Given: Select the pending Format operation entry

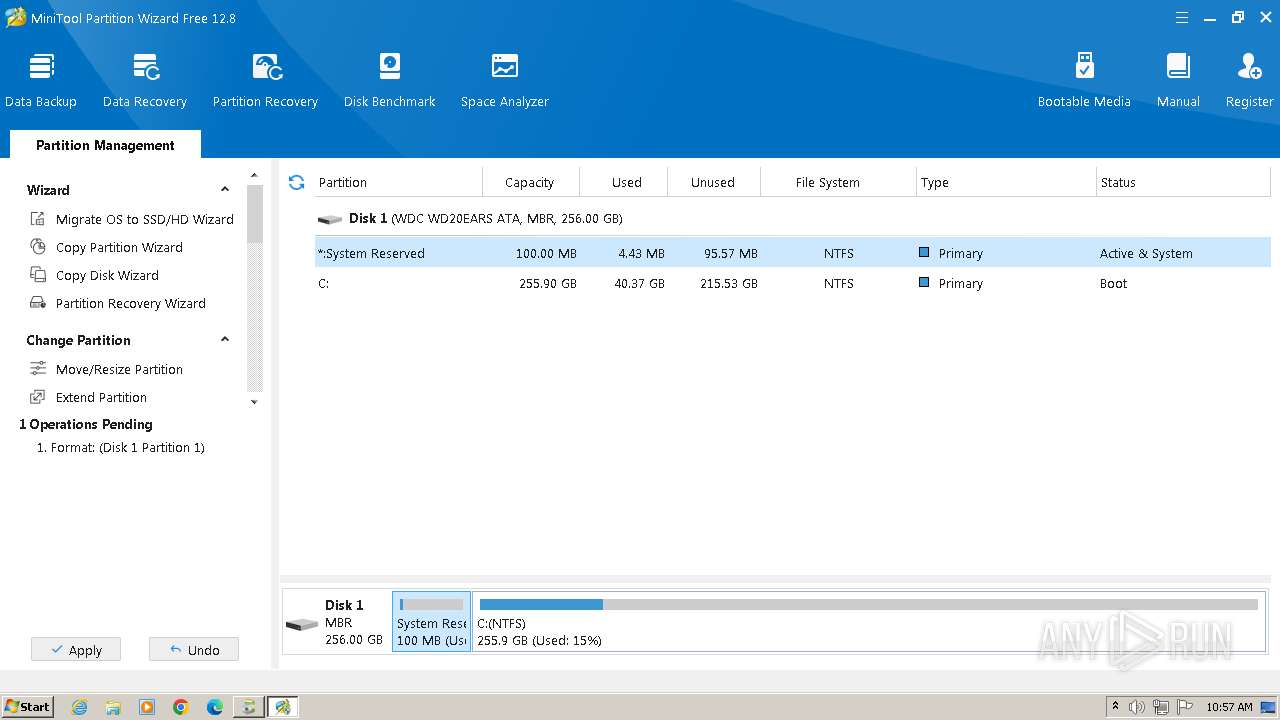Looking at the screenshot, I should 121,448.
